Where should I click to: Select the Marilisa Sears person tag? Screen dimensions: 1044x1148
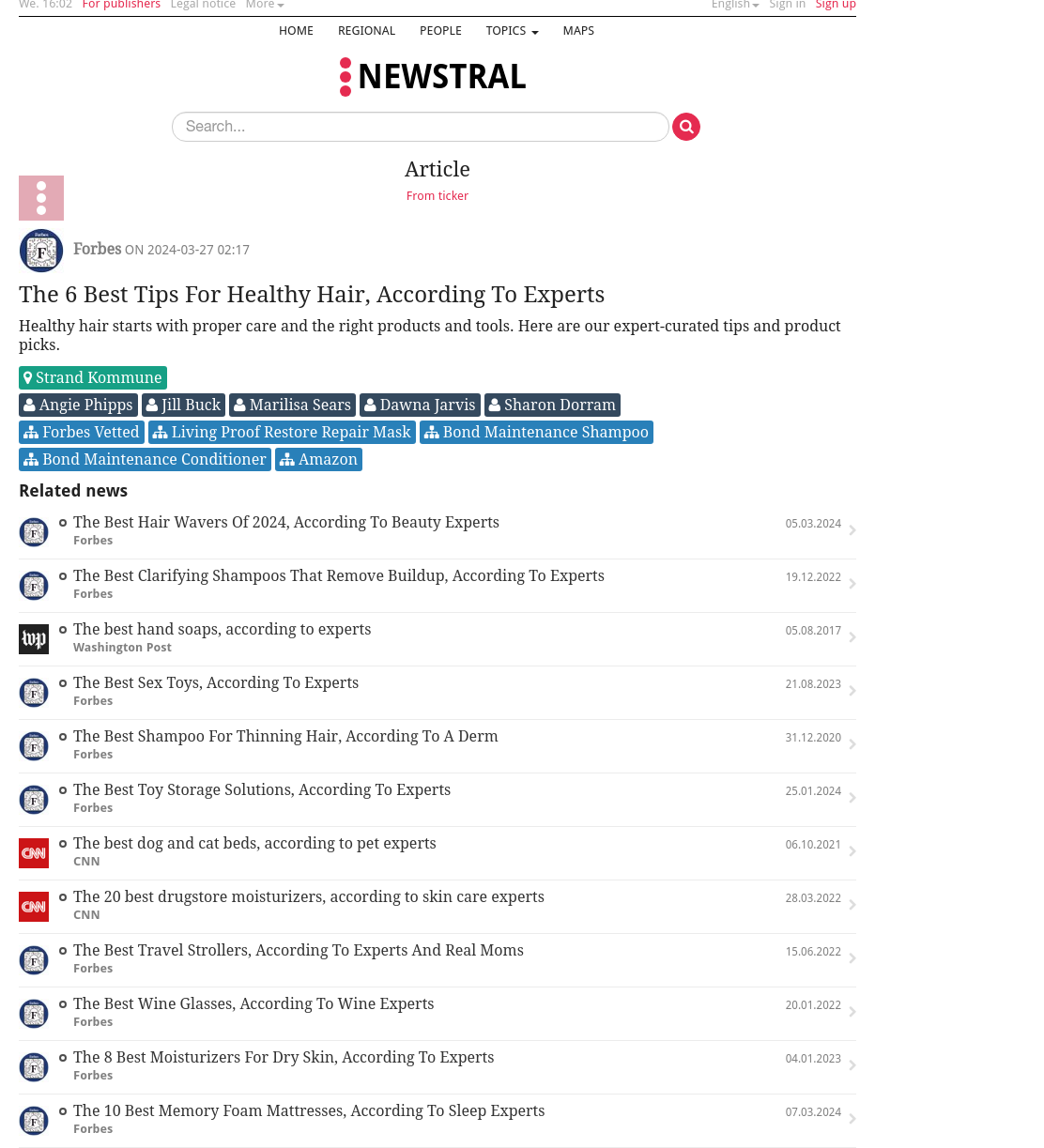pos(292,405)
